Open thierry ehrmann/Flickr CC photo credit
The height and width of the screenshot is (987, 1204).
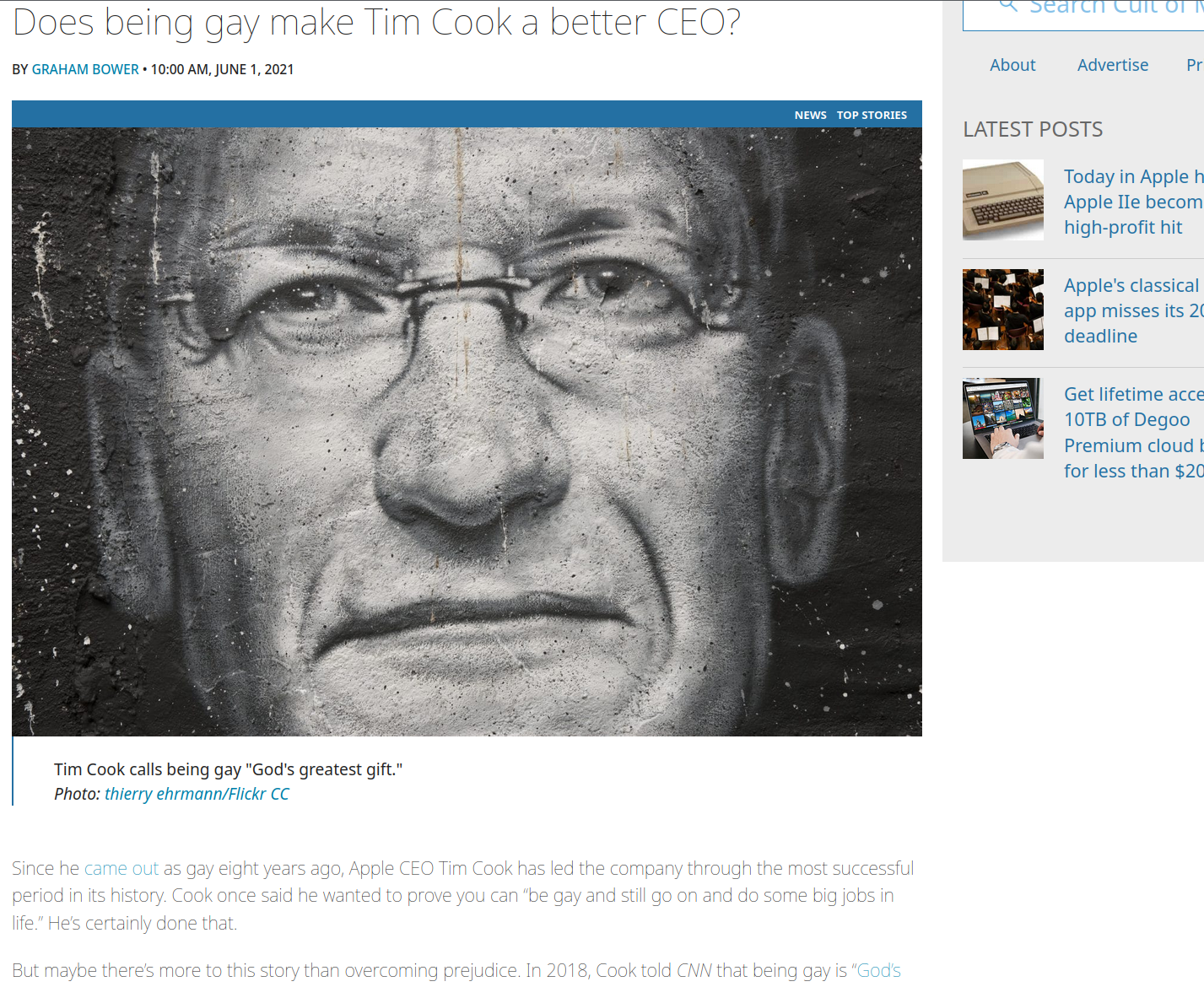click(x=197, y=794)
